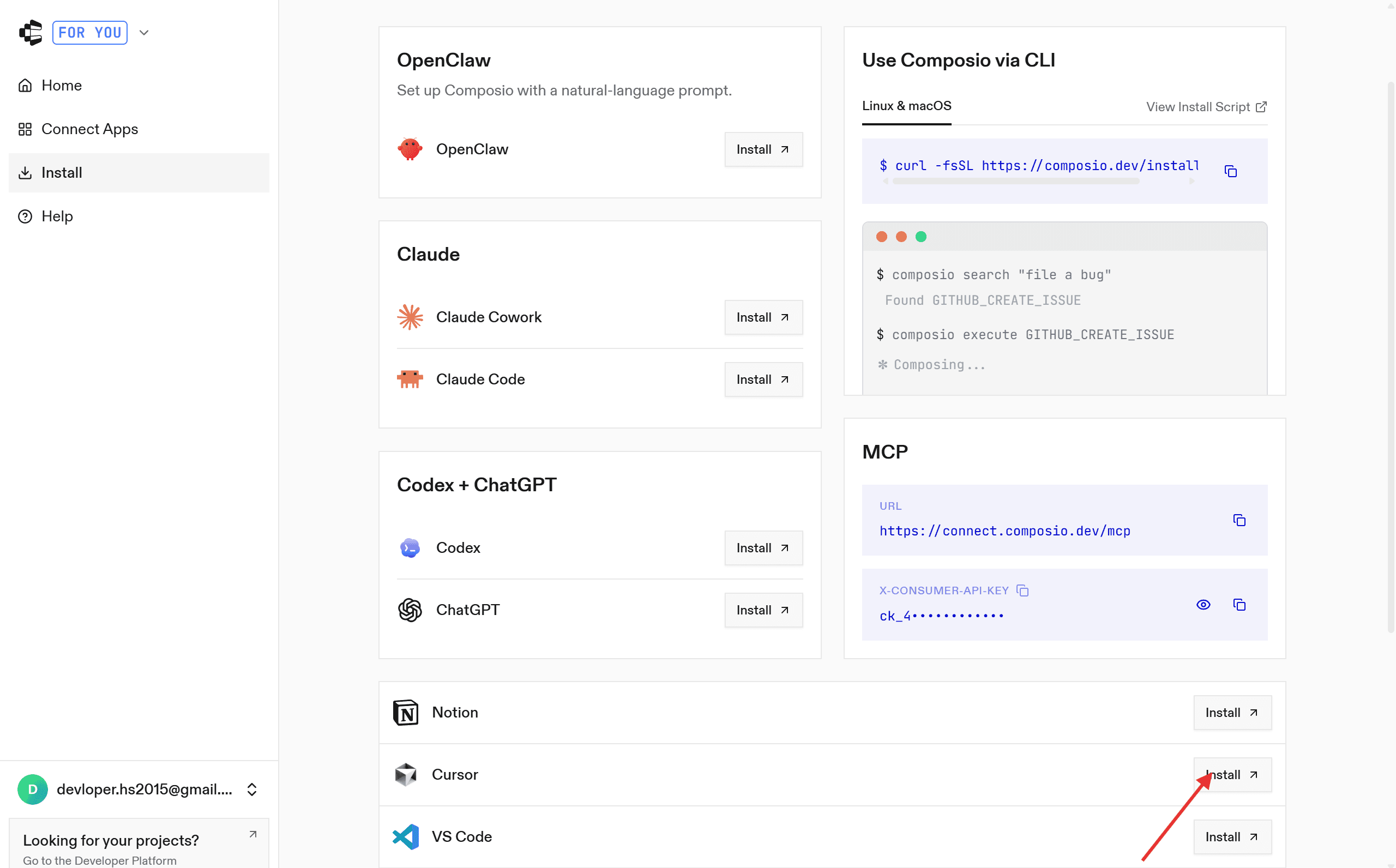Copy the MCP URL value
Screen dimensions: 1396x868
[1239, 520]
